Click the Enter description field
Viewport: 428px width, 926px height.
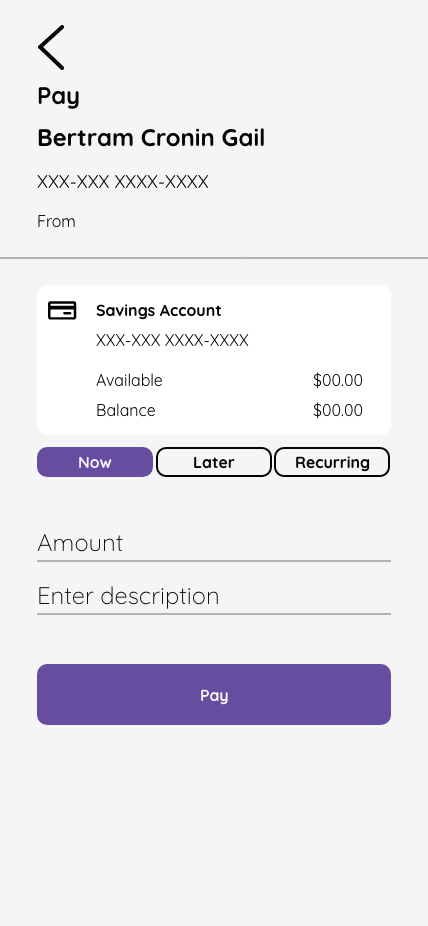tap(214, 596)
